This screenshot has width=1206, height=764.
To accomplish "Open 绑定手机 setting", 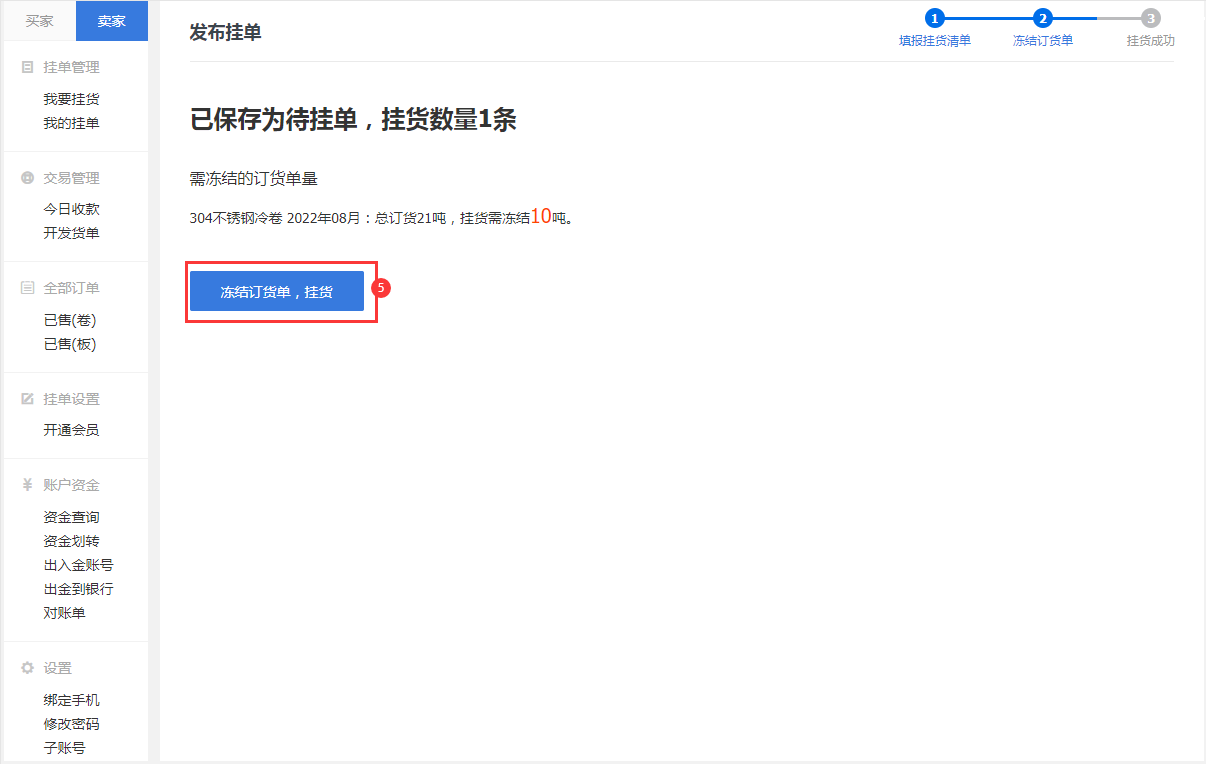I will tap(71, 700).
